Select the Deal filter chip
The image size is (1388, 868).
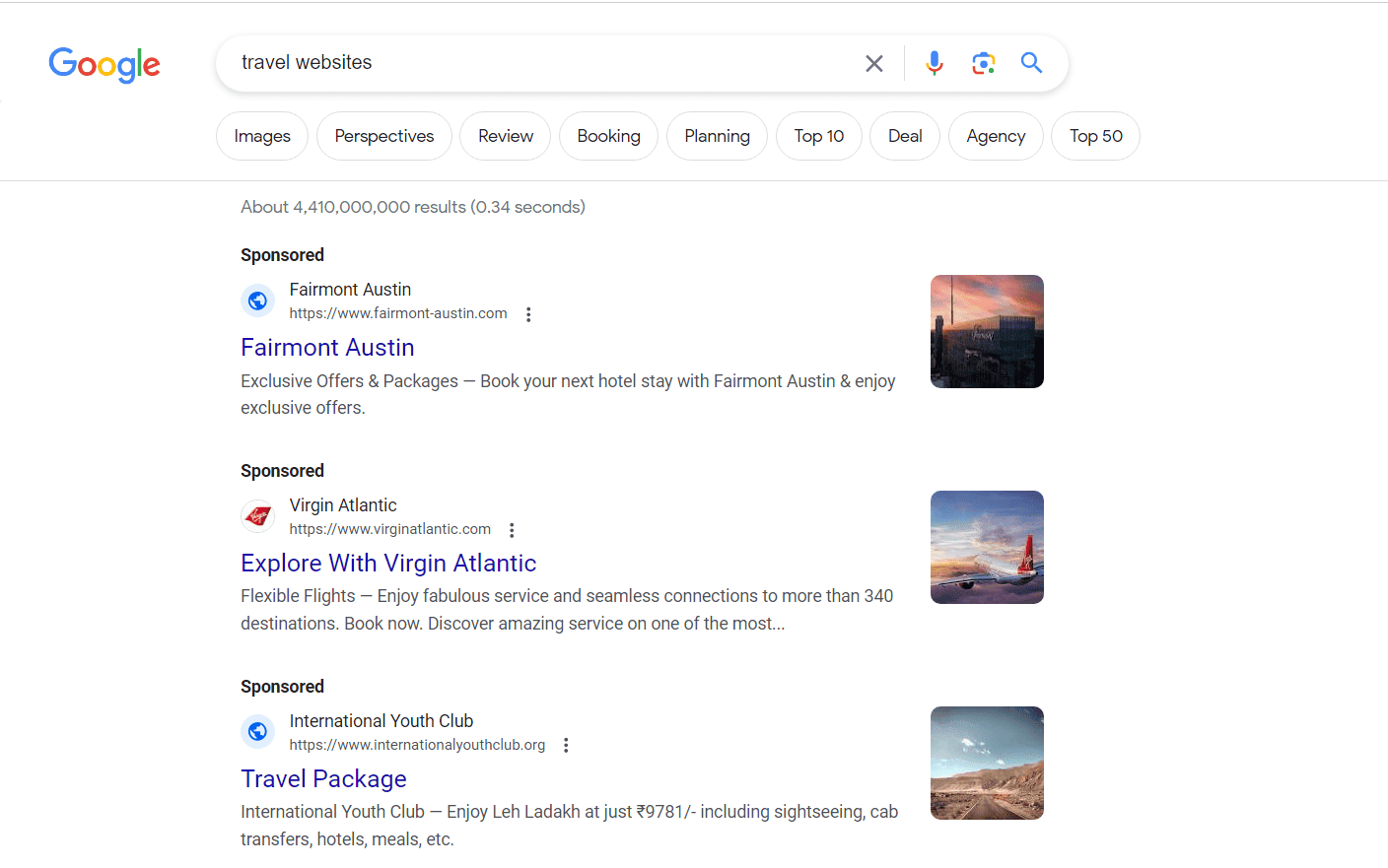[x=905, y=136]
